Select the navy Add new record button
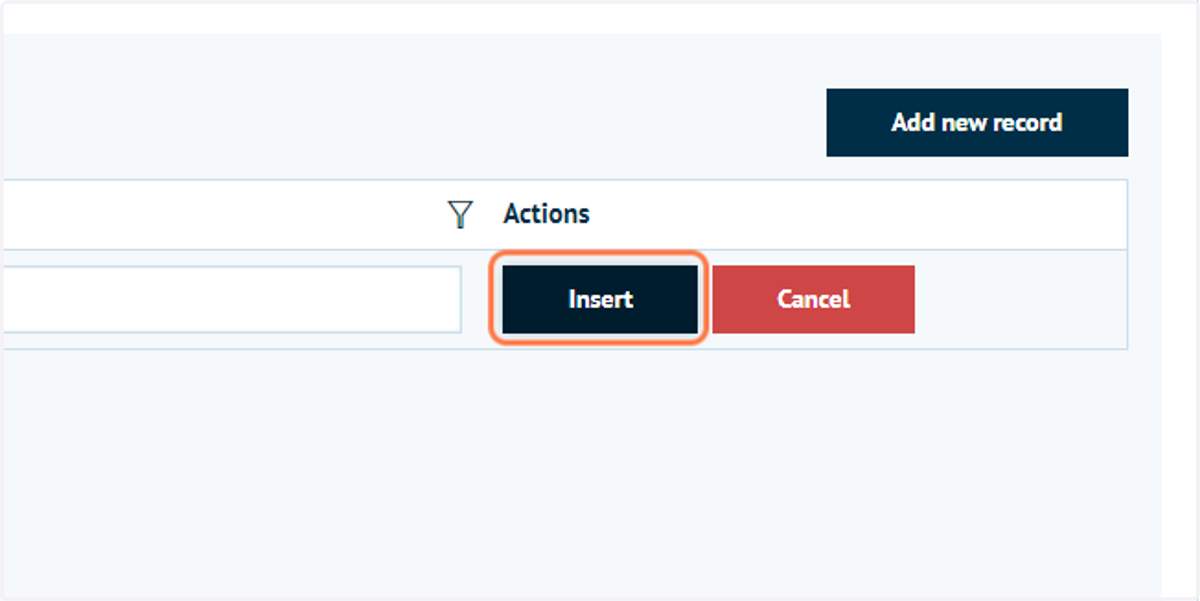This screenshot has width=1200, height=601. (977, 123)
